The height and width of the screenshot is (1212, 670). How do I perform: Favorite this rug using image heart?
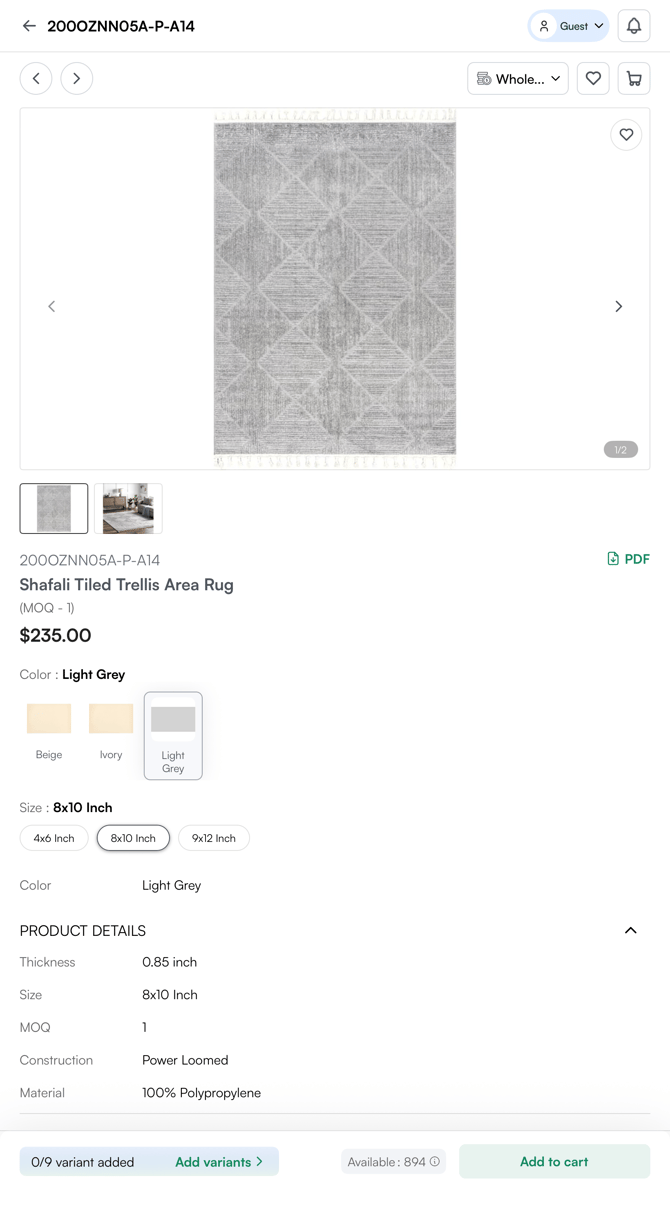click(626, 135)
